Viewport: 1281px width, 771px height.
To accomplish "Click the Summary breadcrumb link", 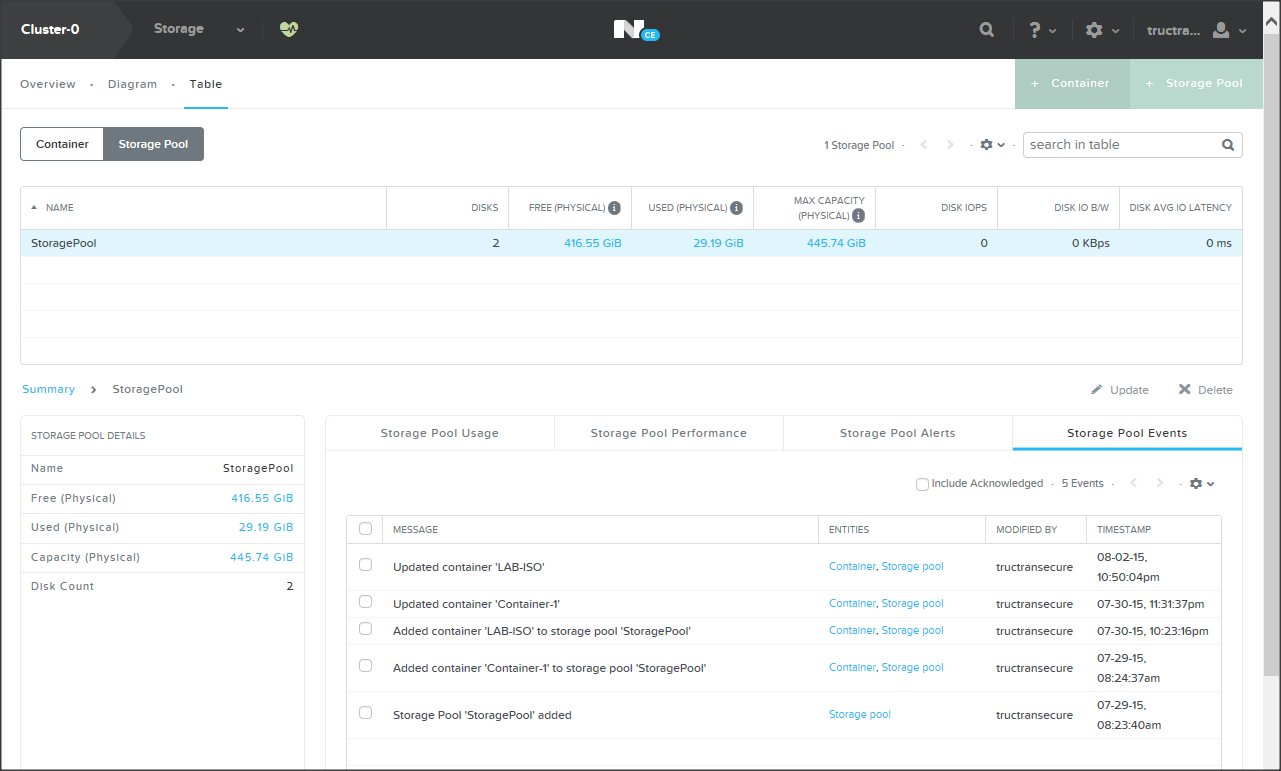I will [48, 389].
